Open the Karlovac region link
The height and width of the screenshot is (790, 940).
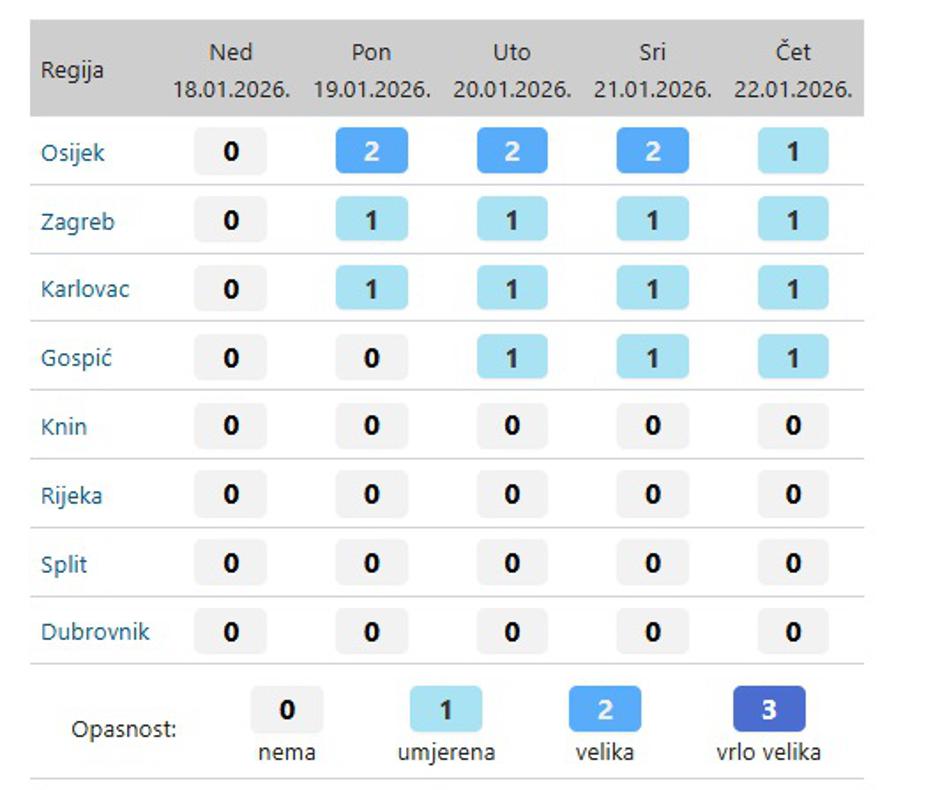pos(85,290)
